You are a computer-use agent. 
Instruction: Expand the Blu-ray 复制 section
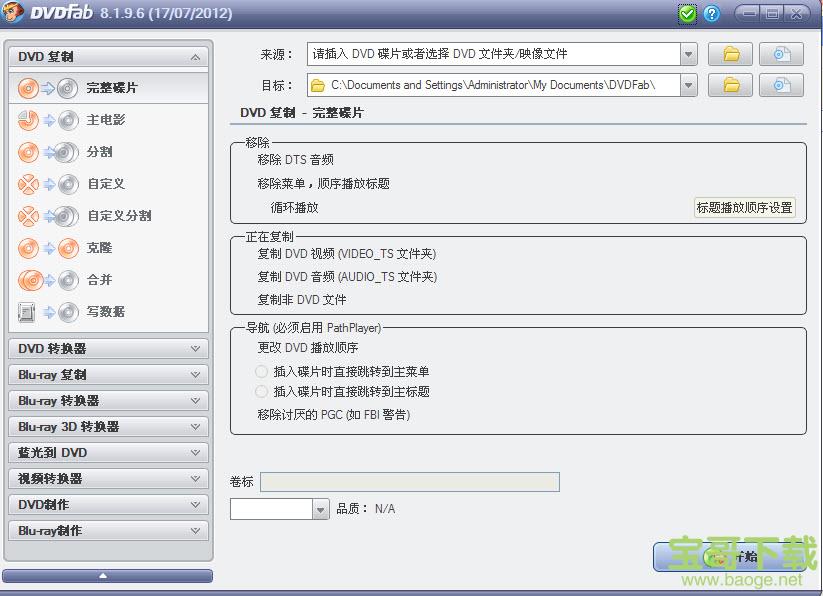108,375
